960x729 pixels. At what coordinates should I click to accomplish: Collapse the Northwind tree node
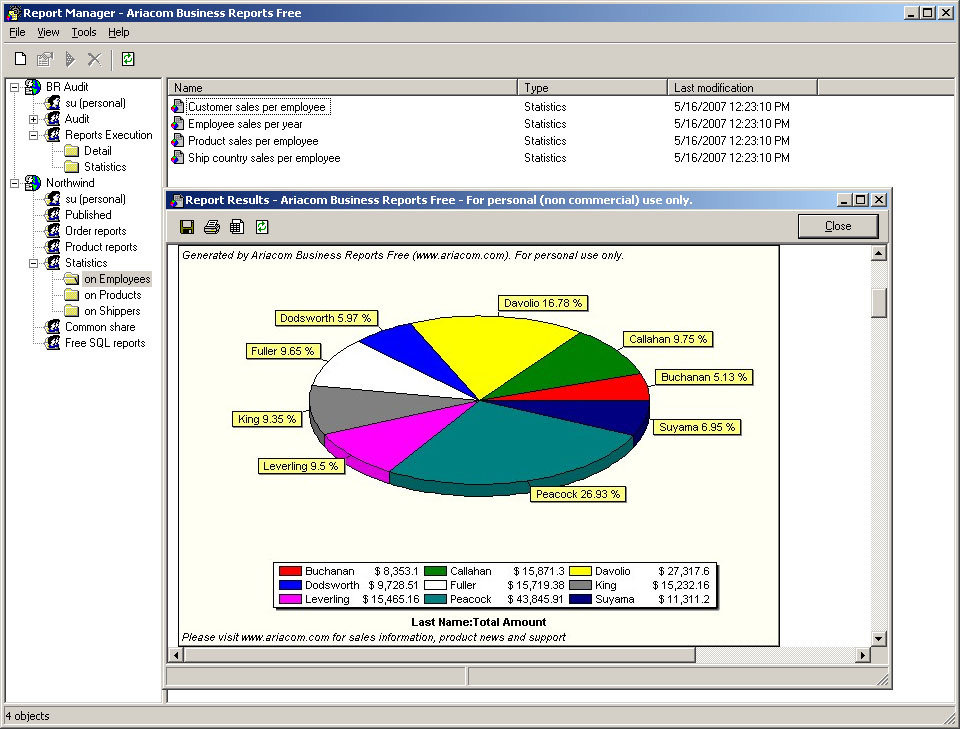15,184
